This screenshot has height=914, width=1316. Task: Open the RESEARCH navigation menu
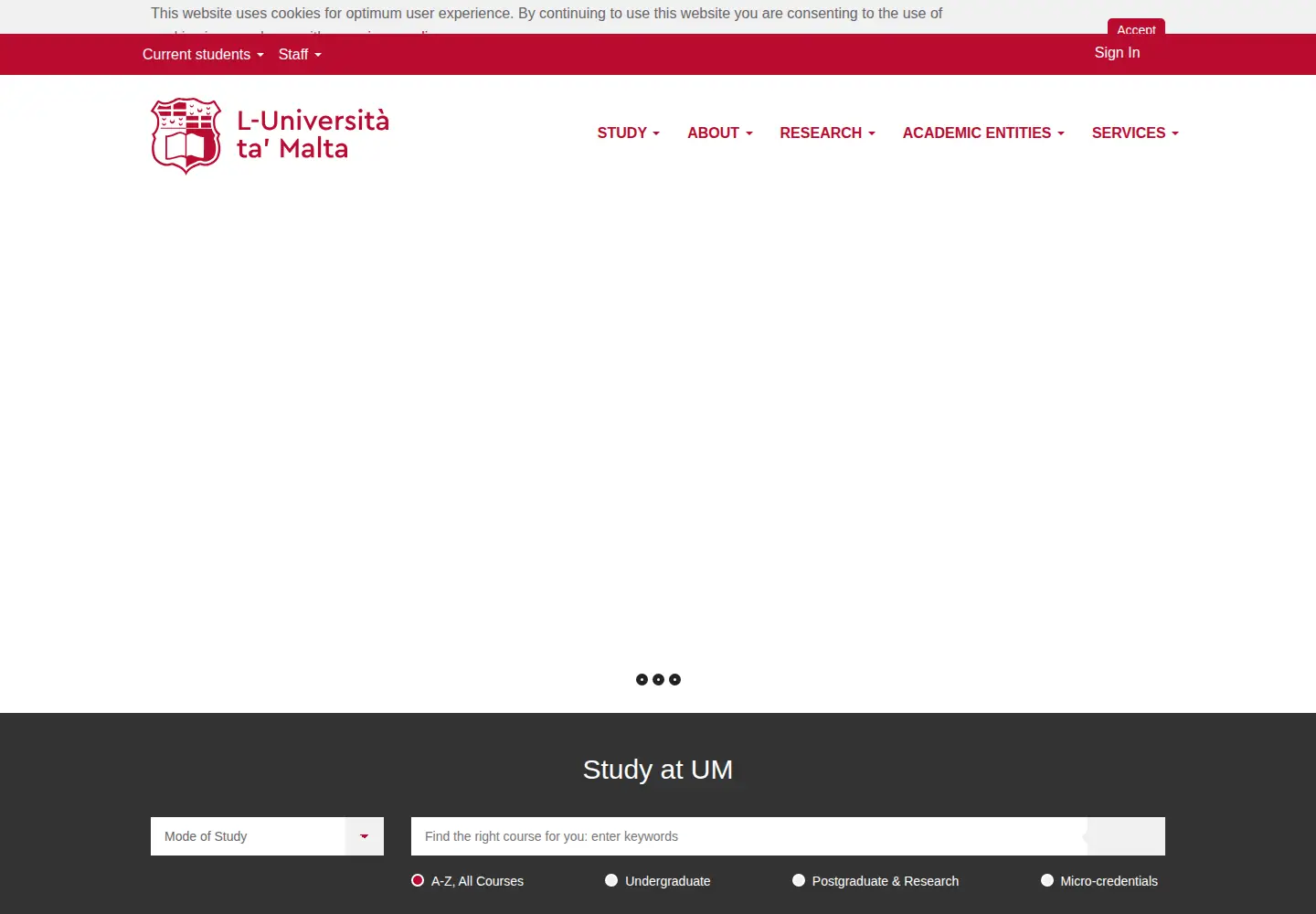[827, 133]
